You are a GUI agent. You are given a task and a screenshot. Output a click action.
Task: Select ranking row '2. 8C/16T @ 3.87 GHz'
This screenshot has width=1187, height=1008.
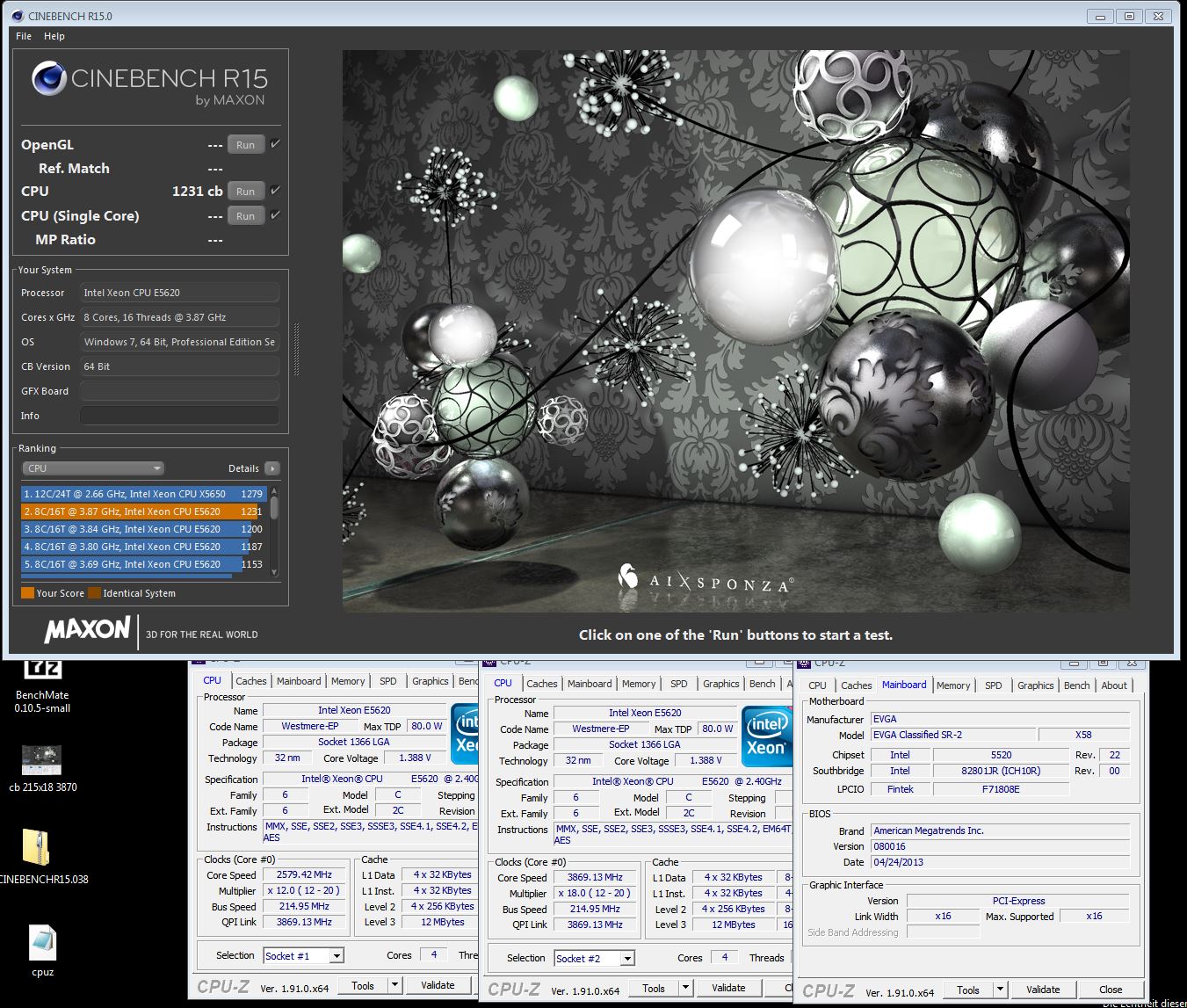143,511
